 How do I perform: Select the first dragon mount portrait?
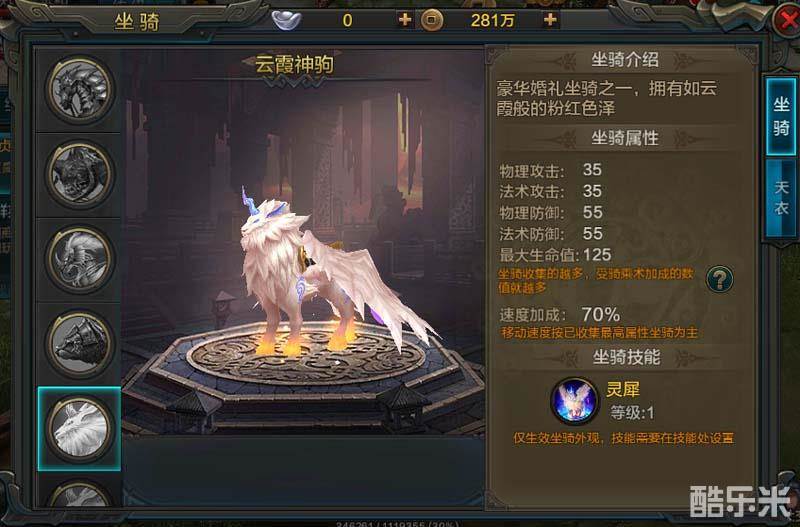tap(80, 89)
